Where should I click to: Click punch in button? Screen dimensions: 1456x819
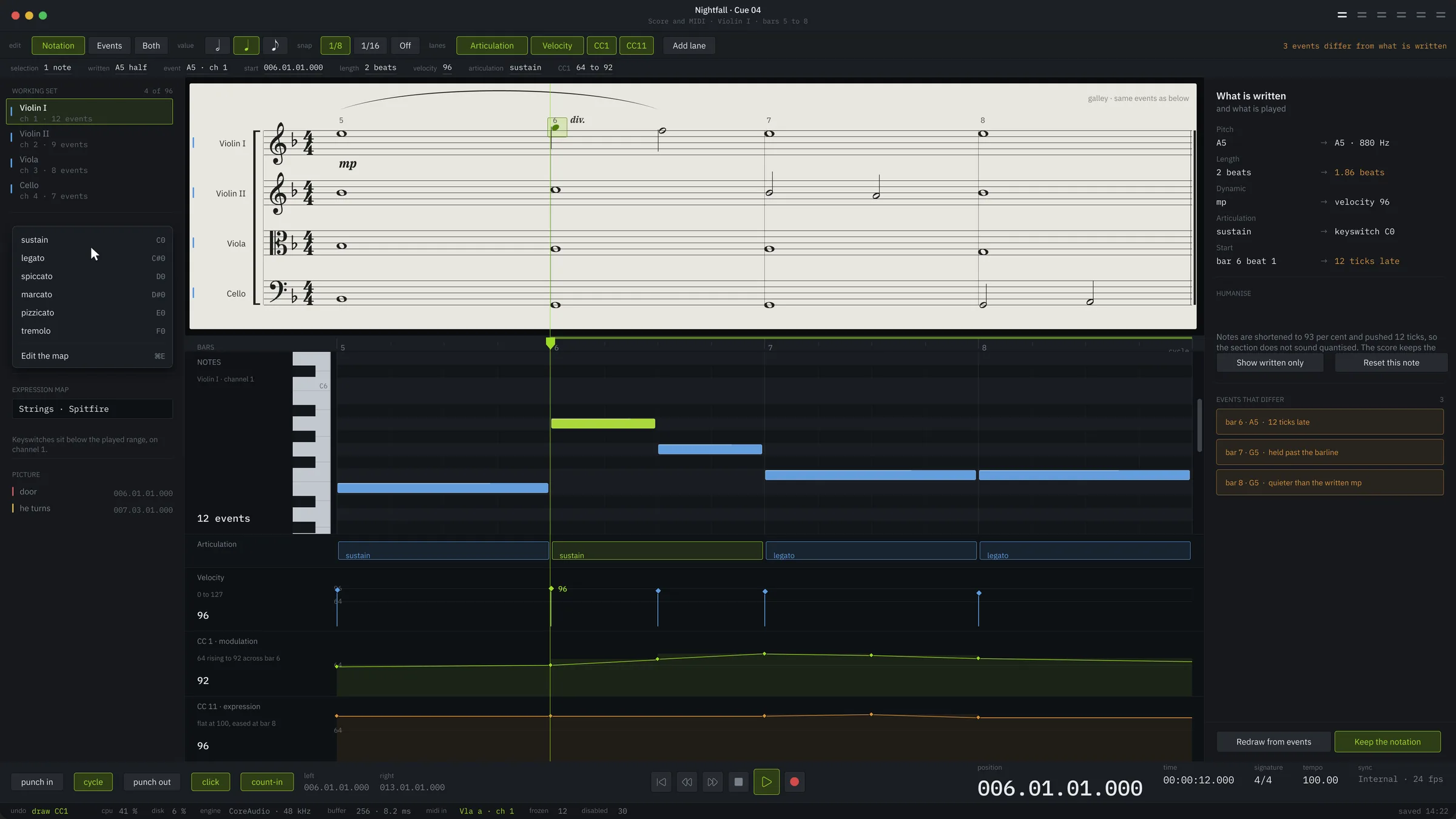coord(37,782)
